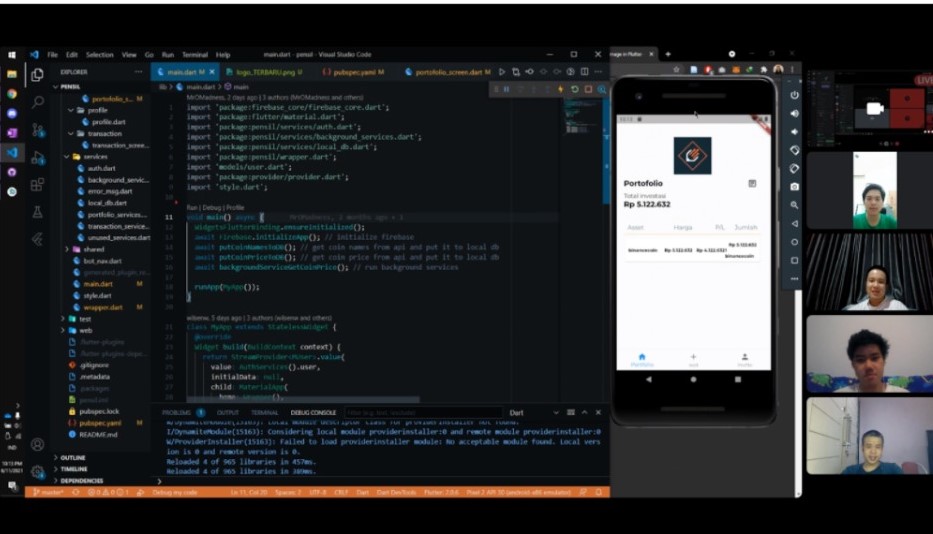Screen dimensions: 933x534
Task: Open the Source Control view
Action: [x=37, y=130]
